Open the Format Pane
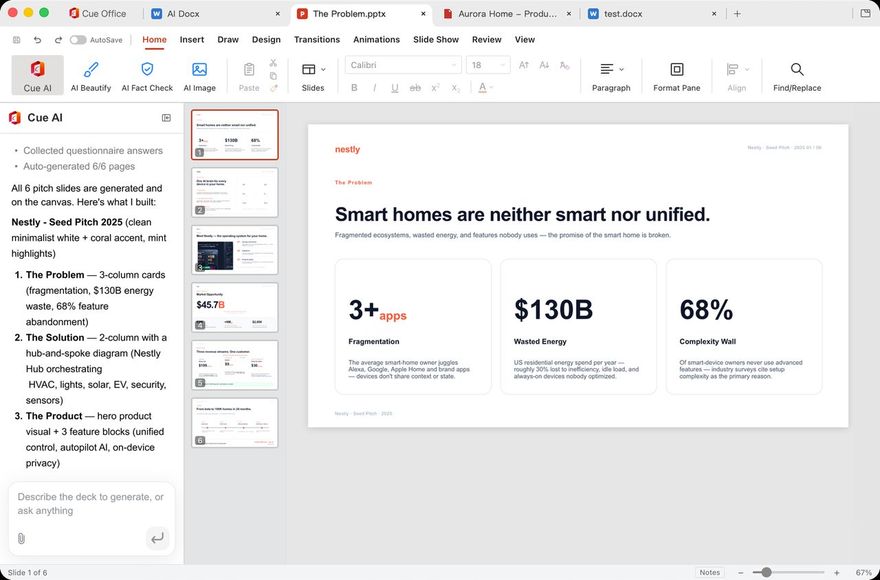The width and height of the screenshot is (880, 580). click(676, 75)
